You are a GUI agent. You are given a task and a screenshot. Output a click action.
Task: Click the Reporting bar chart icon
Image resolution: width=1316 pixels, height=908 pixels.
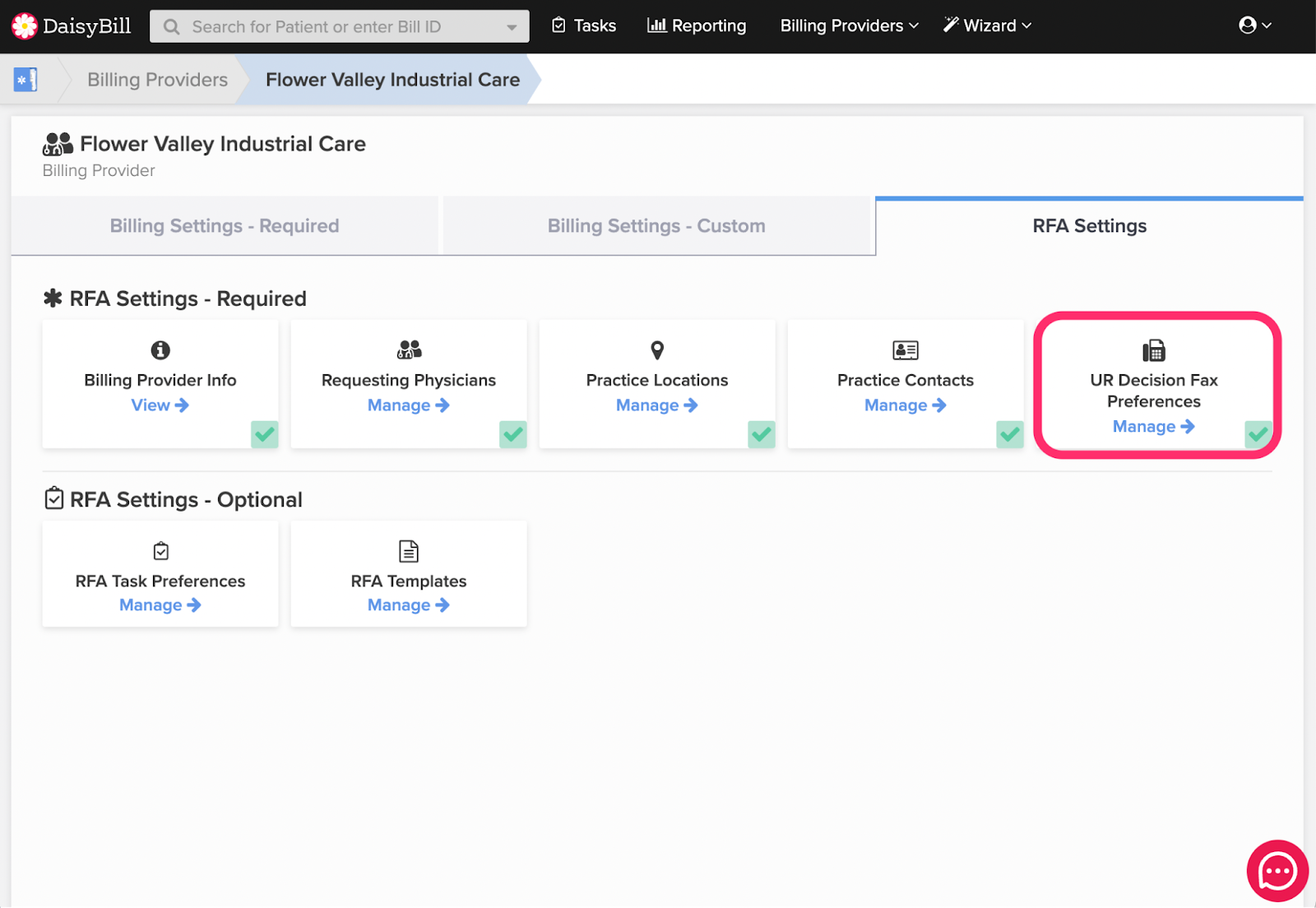[x=656, y=25]
